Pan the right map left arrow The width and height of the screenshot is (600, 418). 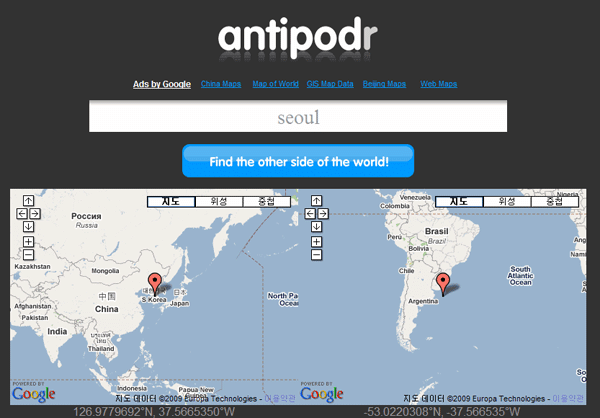click(310, 214)
